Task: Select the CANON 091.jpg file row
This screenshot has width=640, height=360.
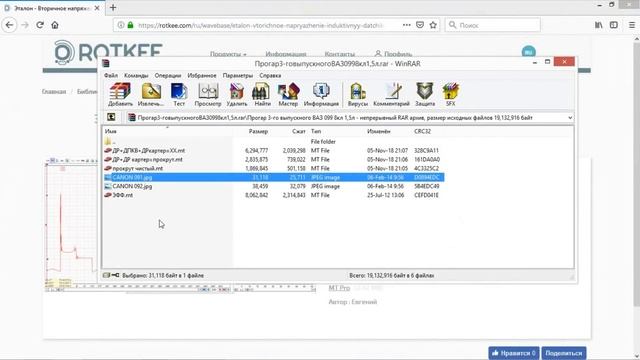Action: [273, 177]
